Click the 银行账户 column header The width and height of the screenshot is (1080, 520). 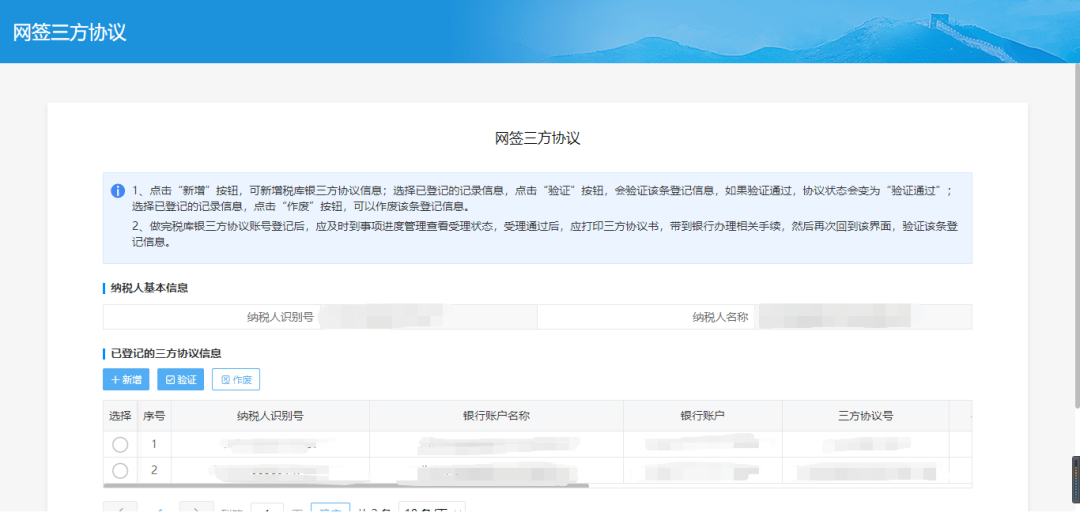(702, 416)
